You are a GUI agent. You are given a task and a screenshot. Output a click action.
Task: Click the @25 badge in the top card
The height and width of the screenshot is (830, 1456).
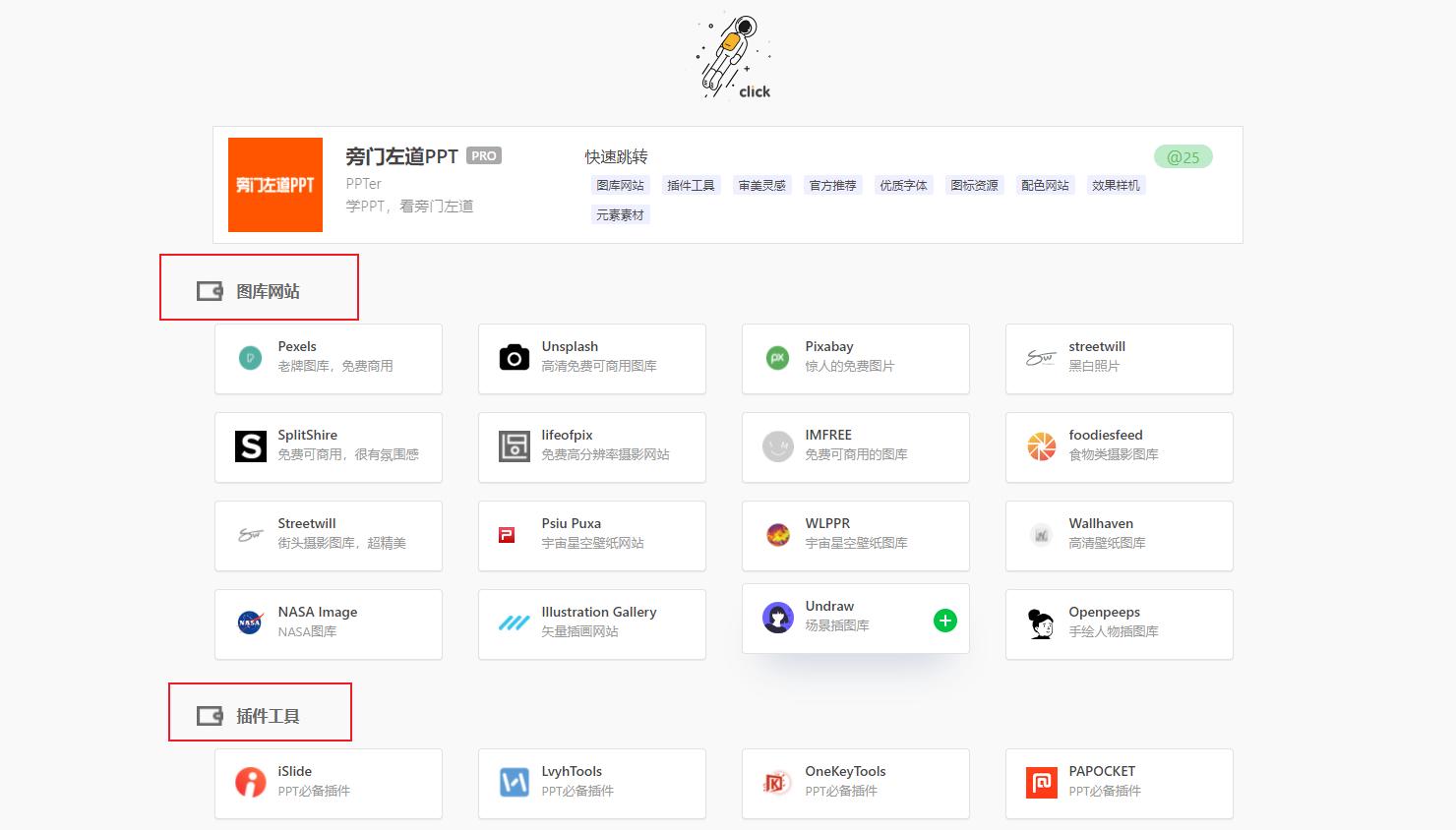pyautogui.click(x=1183, y=156)
